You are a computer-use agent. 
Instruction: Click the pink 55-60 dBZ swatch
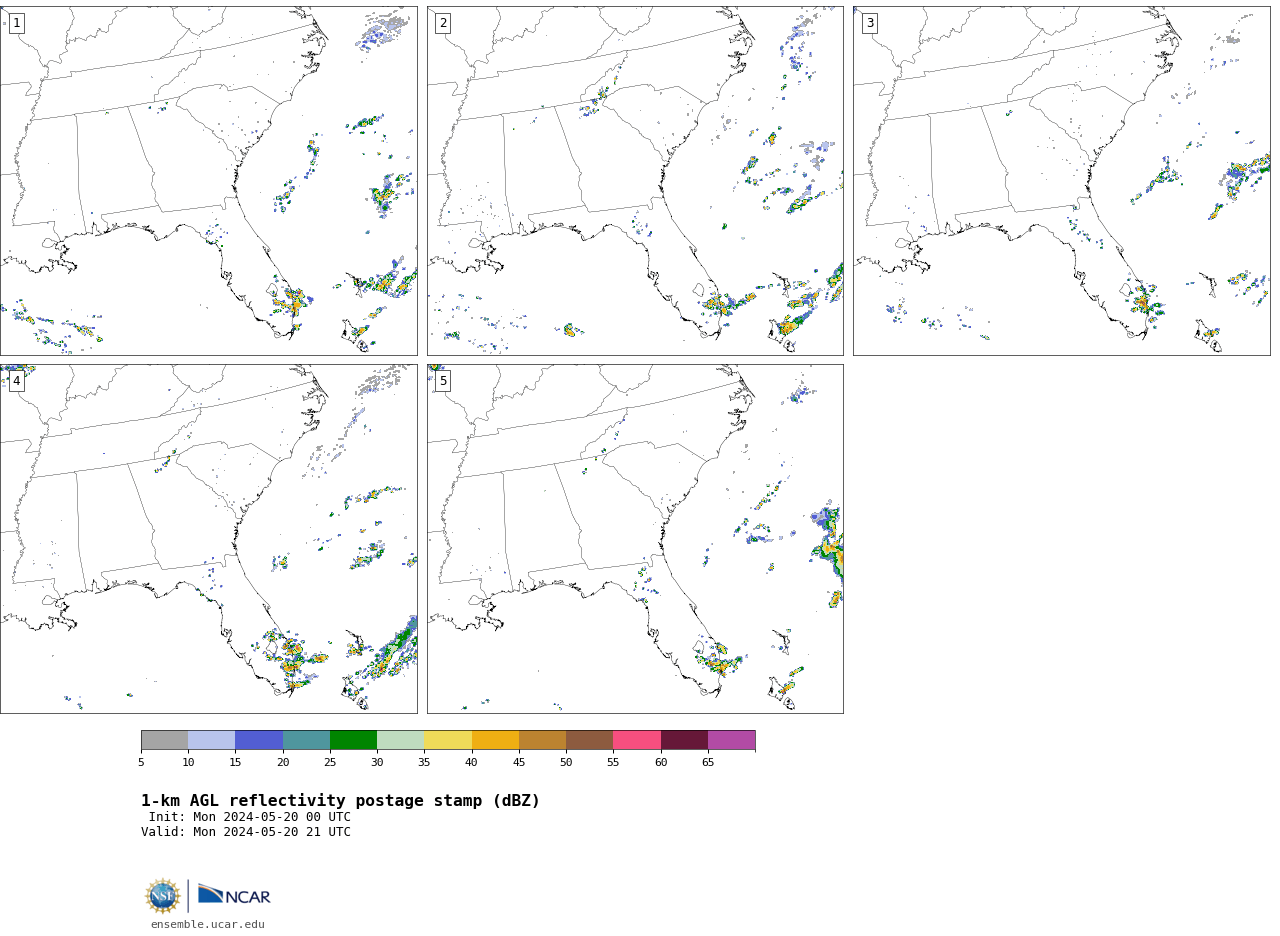click(x=637, y=740)
